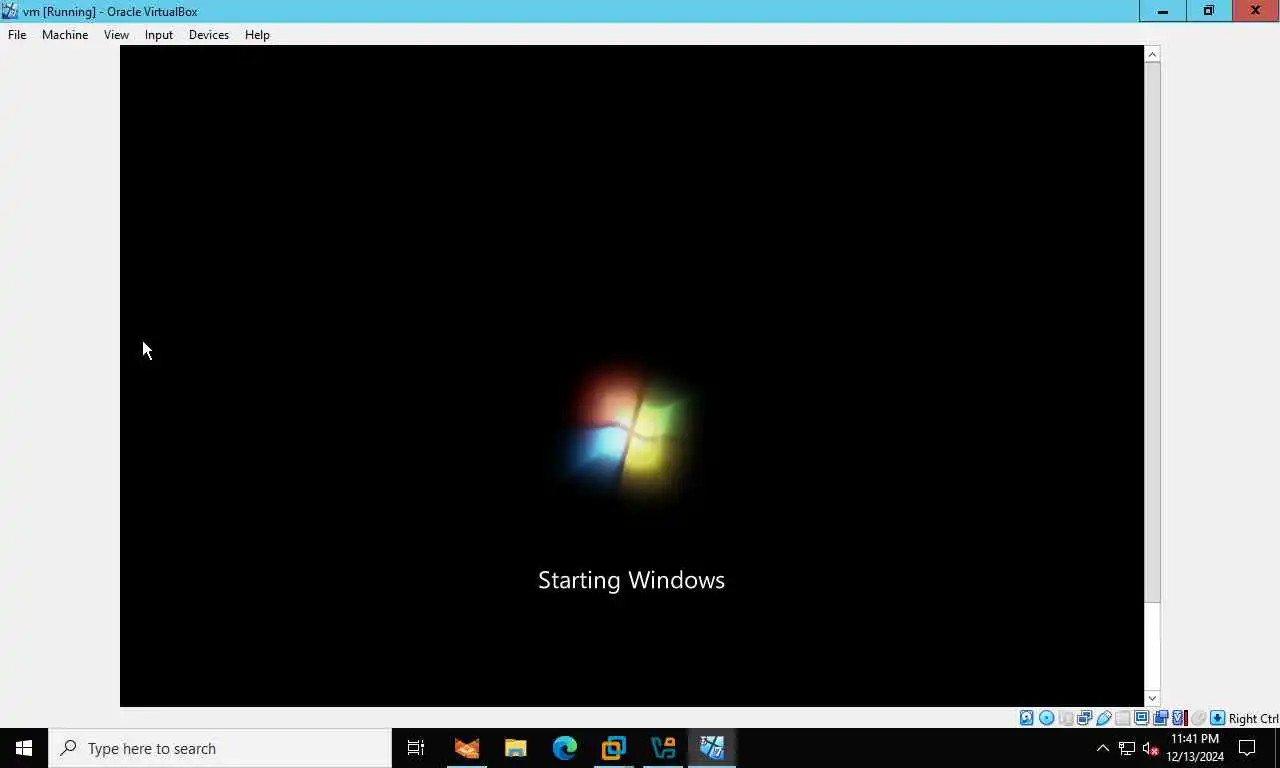Image resolution: width=1280 pixels, height=768 pixels.
Task: Open the orange fox app on the taskbar
Action: click(467, 748)
